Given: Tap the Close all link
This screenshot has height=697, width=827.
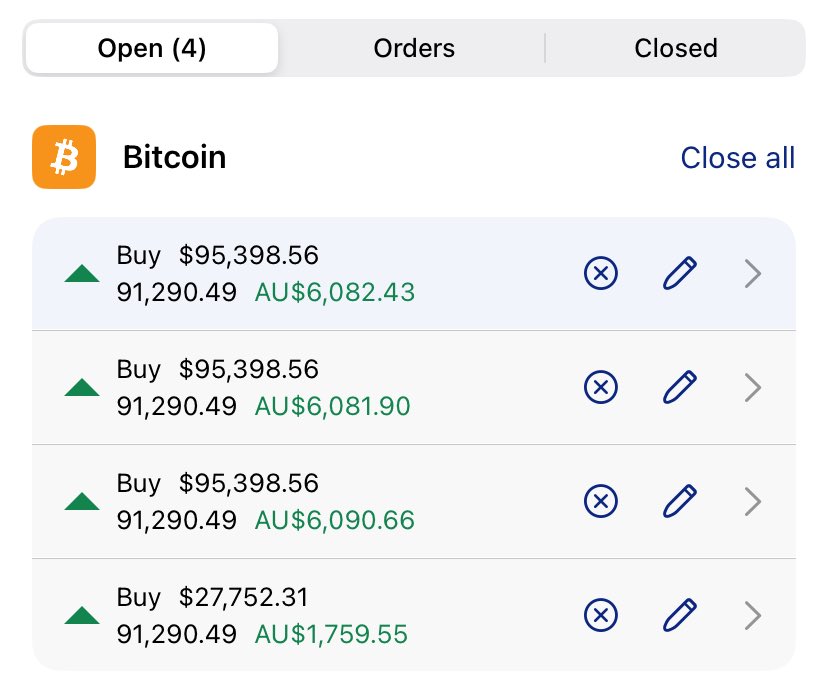Looking at the screenshot, I should 737,158.
